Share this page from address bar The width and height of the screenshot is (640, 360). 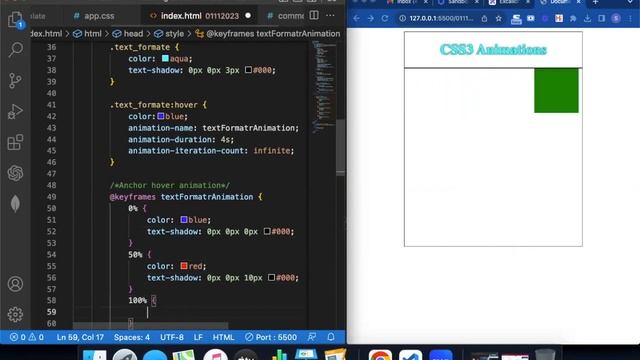pos(484,18)
